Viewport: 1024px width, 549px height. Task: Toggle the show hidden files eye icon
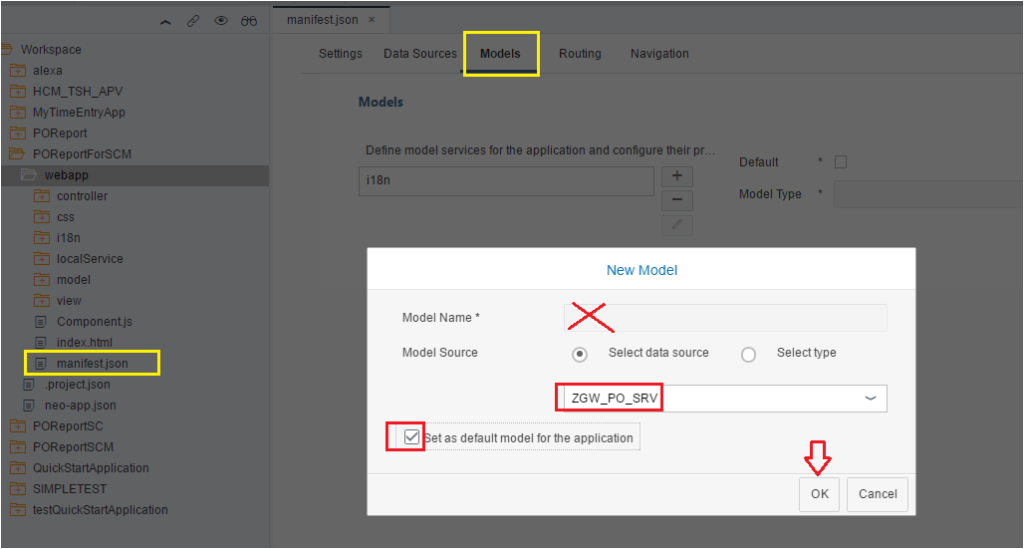221,21
